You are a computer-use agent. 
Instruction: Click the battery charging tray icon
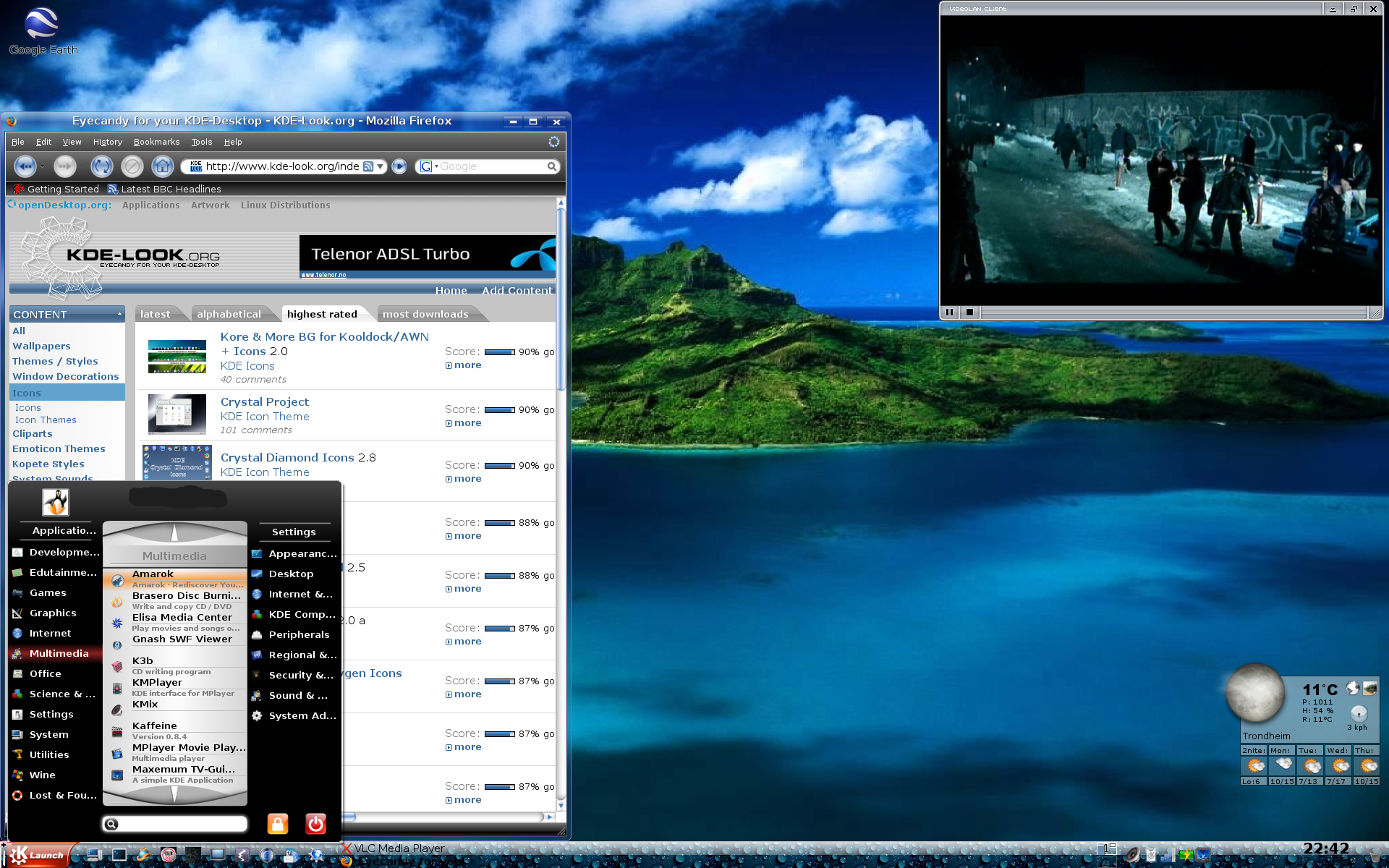click(1186, 855)
